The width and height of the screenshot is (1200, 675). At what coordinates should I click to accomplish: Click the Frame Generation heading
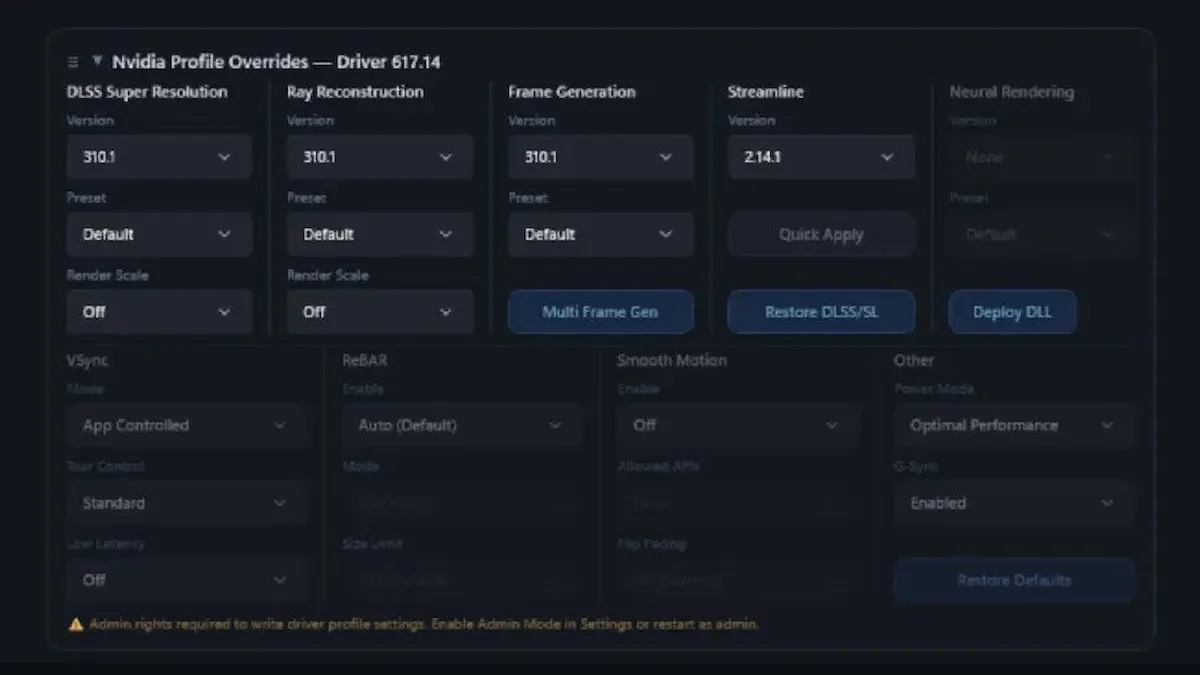pos(571,92)
